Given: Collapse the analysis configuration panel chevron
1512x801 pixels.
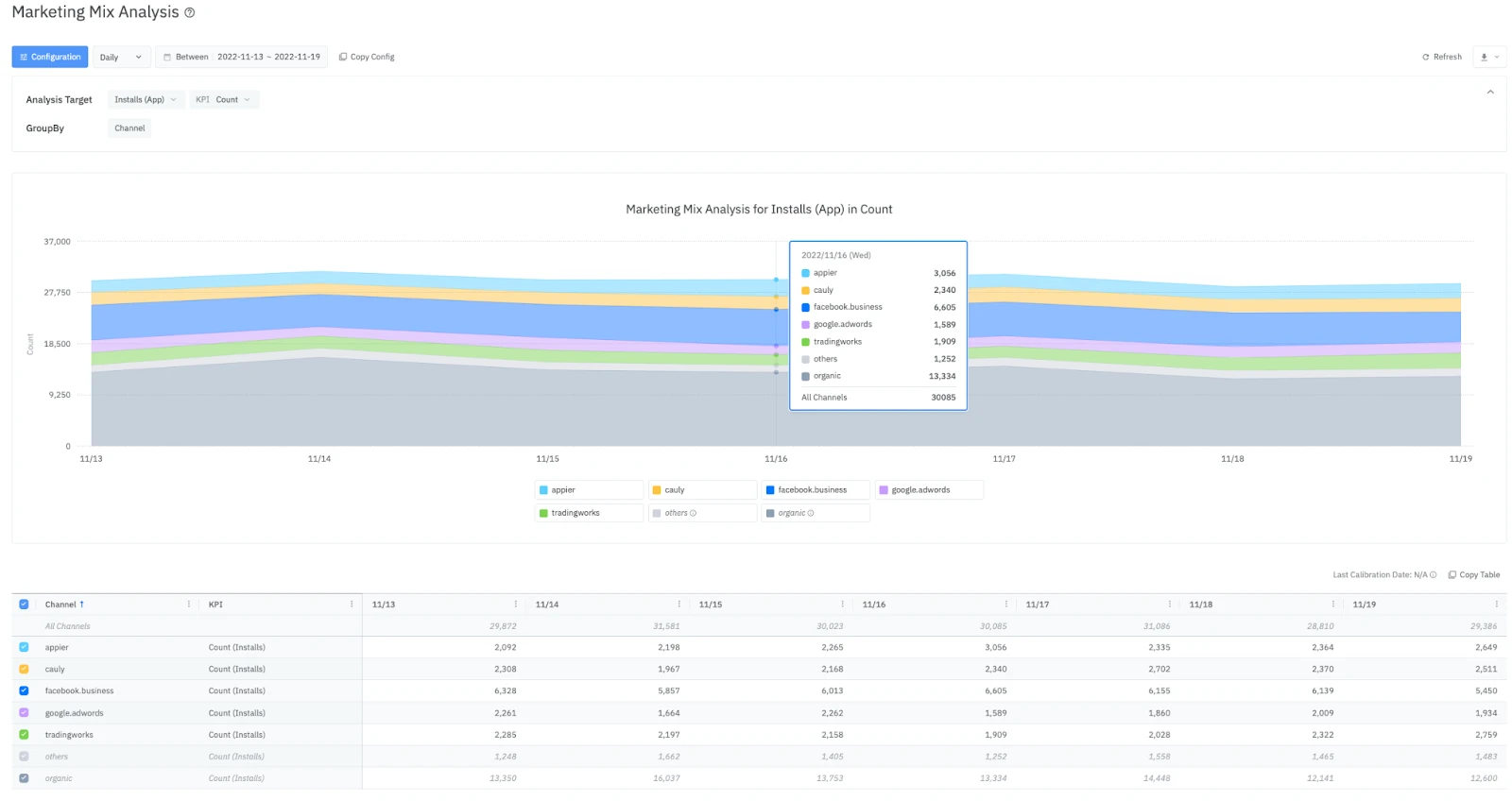Looking at the screenshot, I should click(x=1490, y=92).
